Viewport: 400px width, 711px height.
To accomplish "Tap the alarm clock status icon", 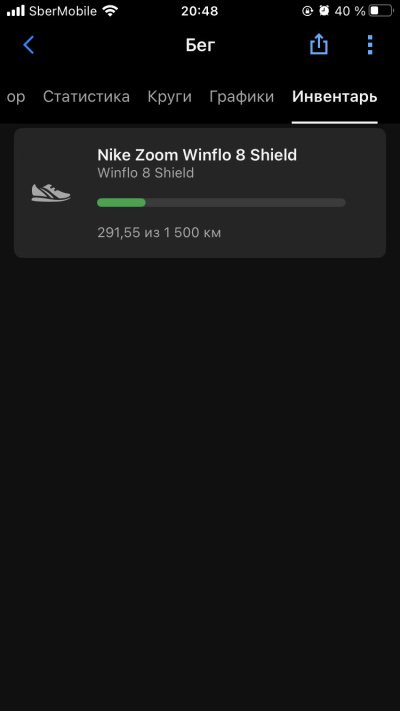I will click(324, 11).
